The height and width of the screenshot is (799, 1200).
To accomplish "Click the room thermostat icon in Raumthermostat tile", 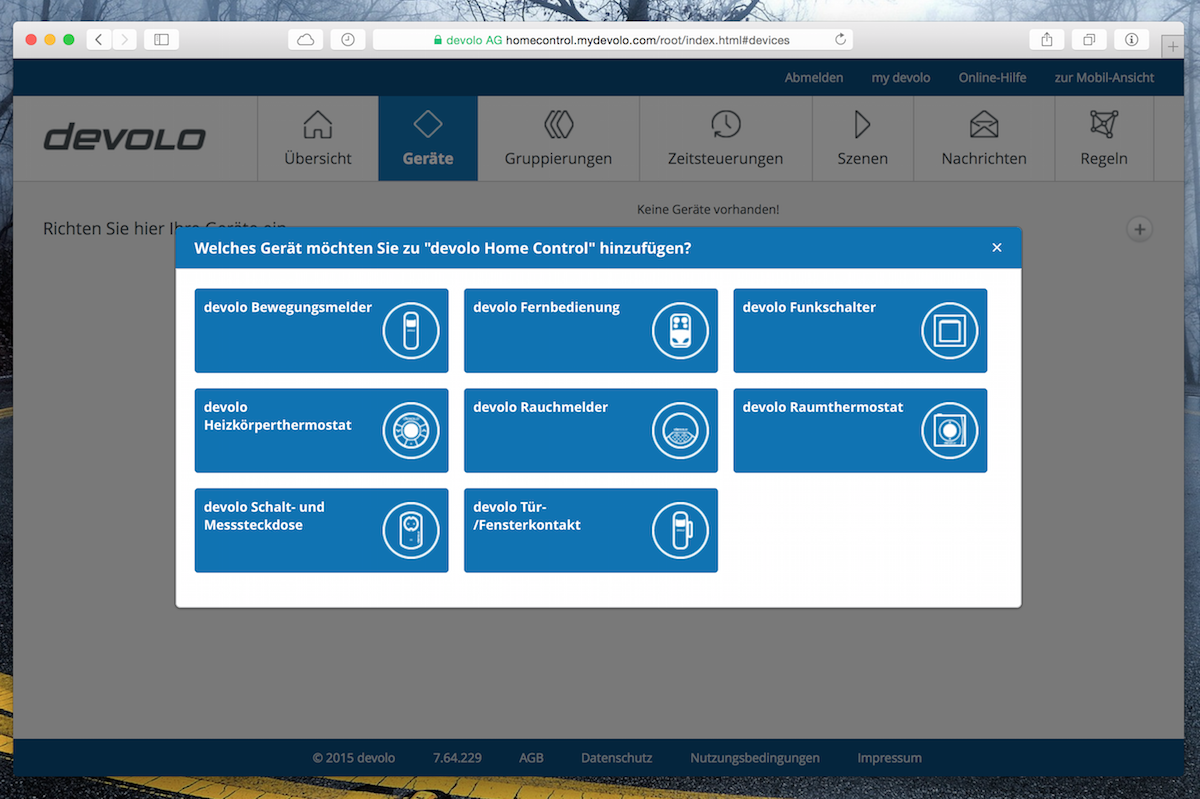I will 950,431.
